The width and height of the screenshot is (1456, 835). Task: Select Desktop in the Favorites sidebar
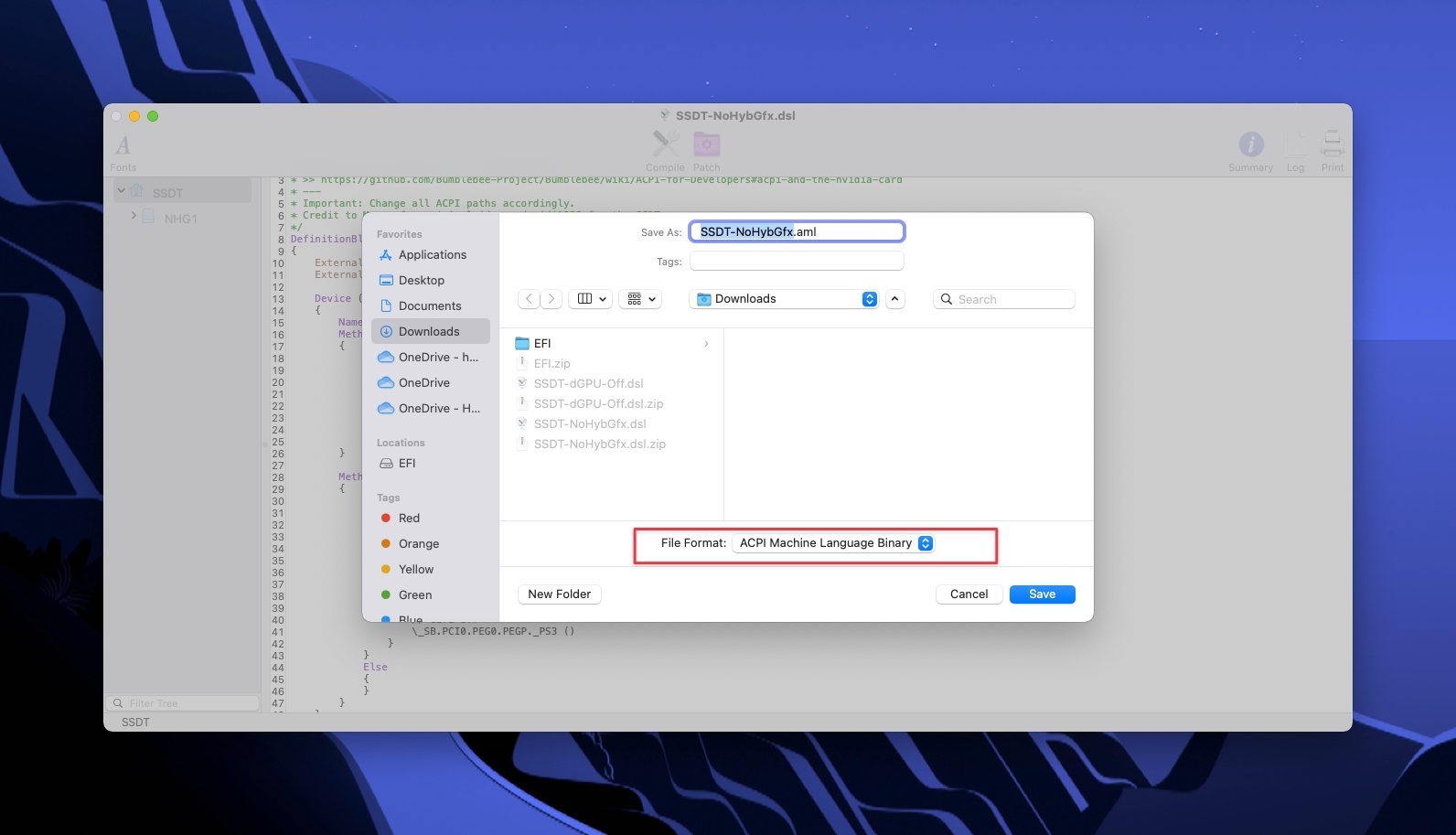431,281
